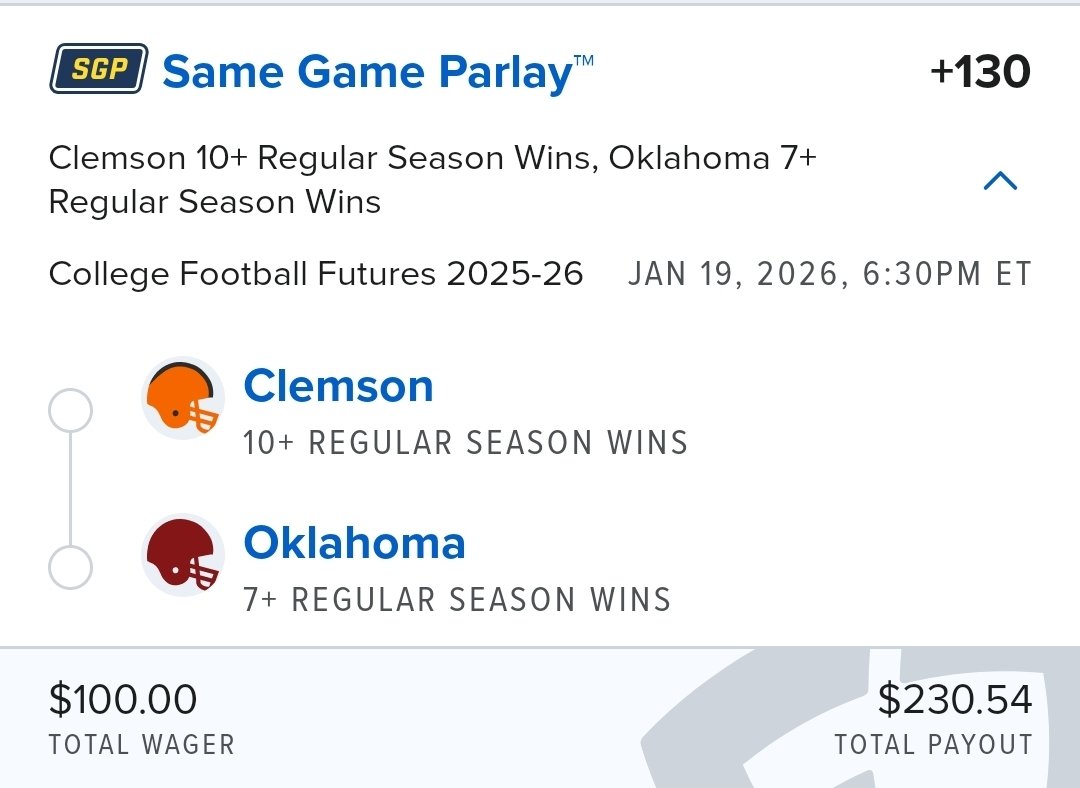Click 7+ Regular Season Wins under Oklahoma

457,599
